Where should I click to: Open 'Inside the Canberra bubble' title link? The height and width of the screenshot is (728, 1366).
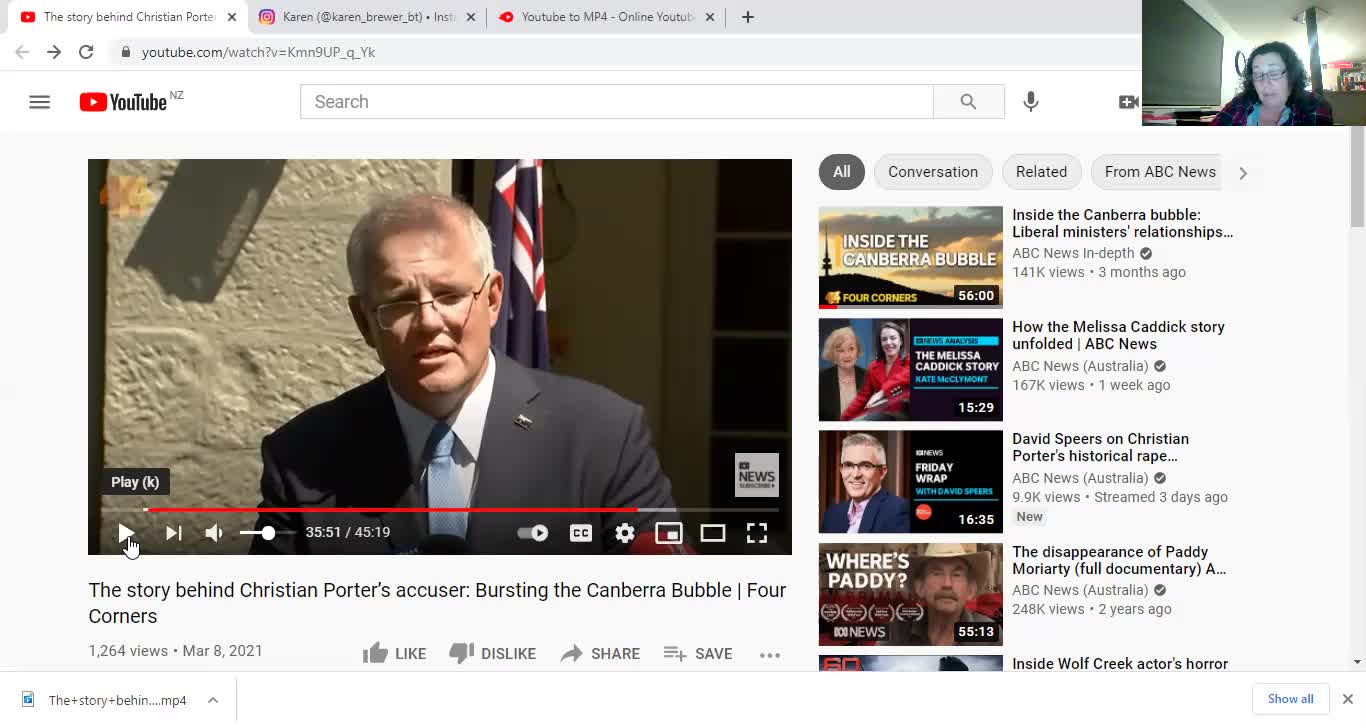[x=1122, y=223]
